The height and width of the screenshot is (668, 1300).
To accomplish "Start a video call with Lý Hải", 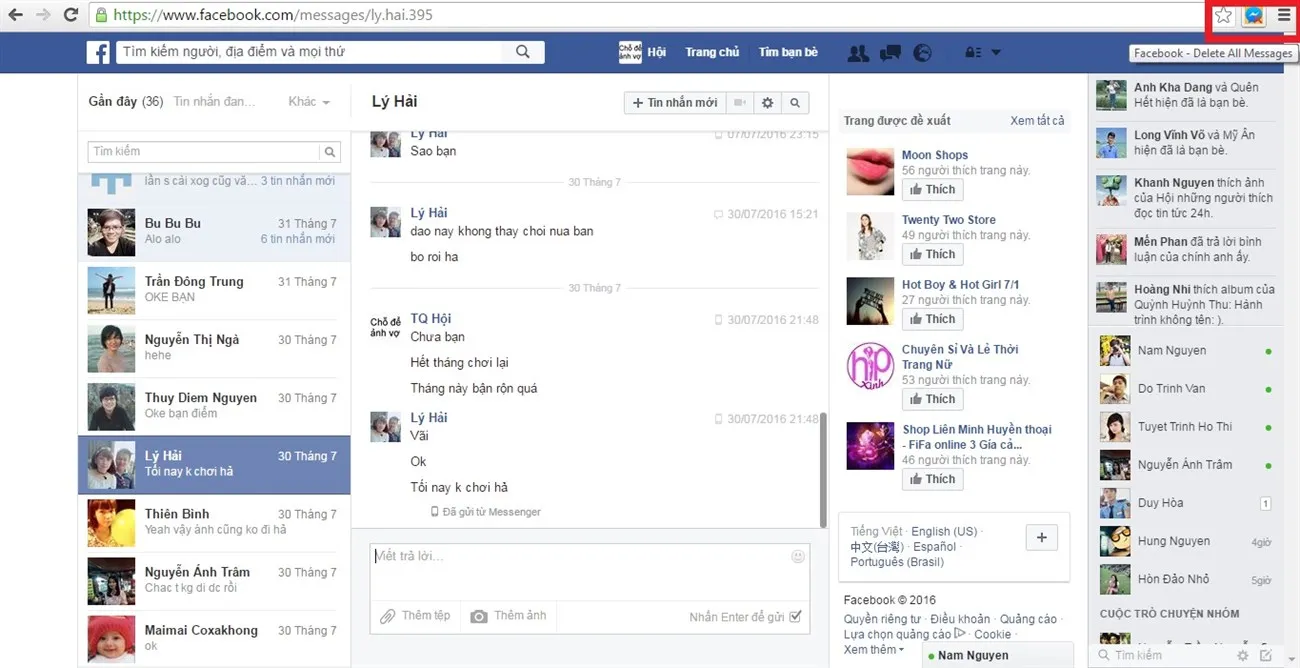I will (739, 102).
